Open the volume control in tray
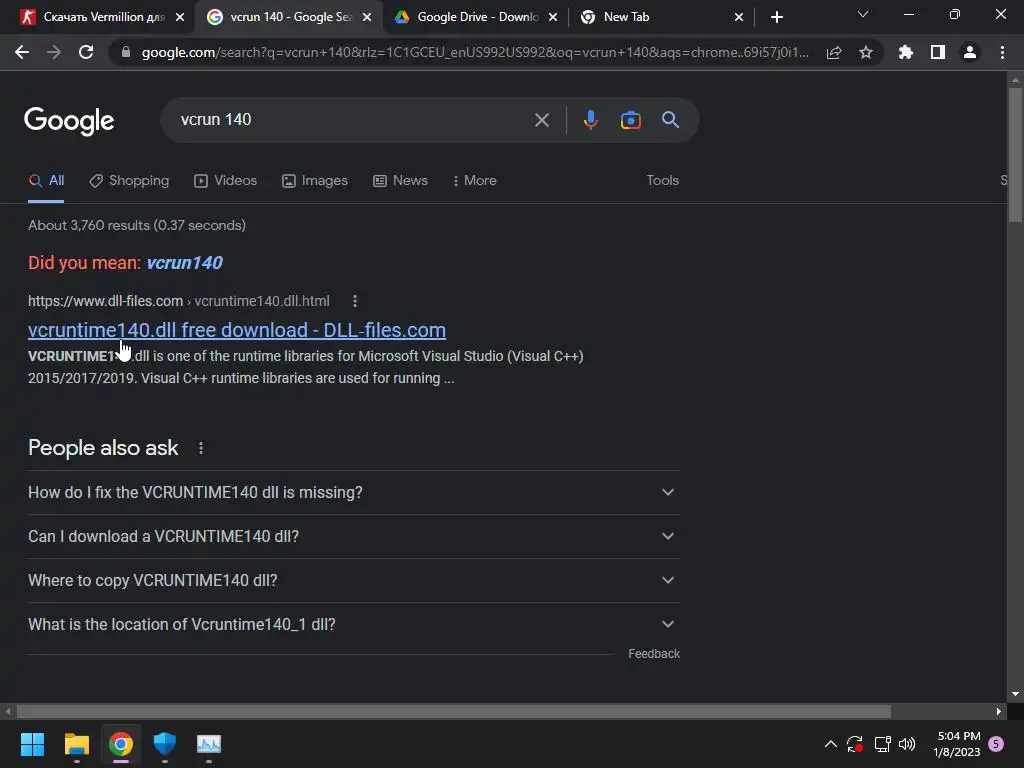The image size is (1024, 768). tap(907, 744)
